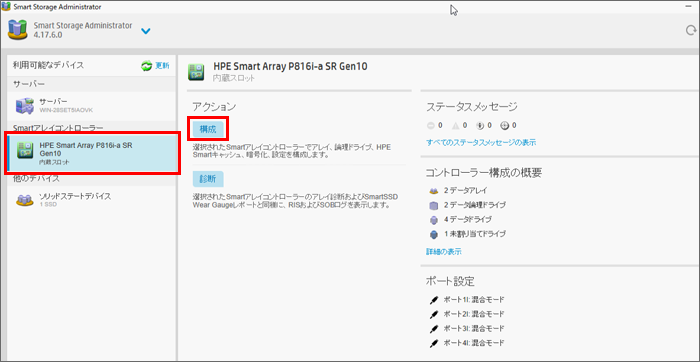
Task: Click the ポート2I plug icon
Action: pyautogui.click(x=433, y=314)
